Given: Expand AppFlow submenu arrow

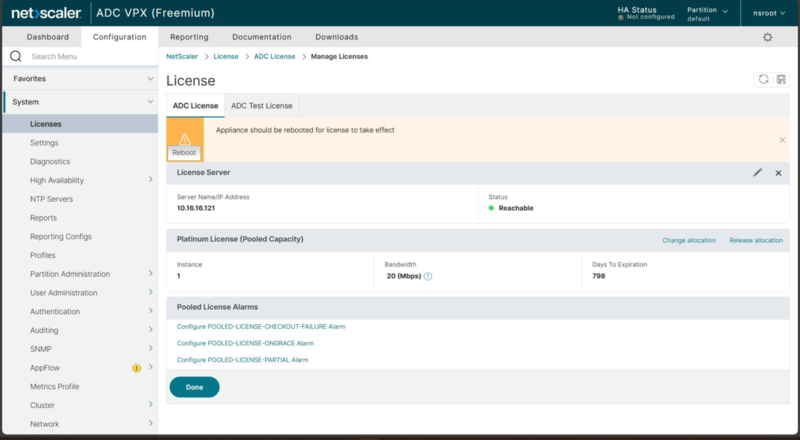Looking at the screenshot, I should (151, 367).
